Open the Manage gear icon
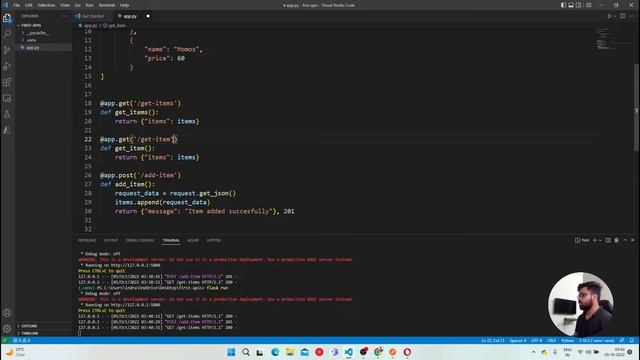The width and height of the screenshot is (640, 360). (7, 329)
